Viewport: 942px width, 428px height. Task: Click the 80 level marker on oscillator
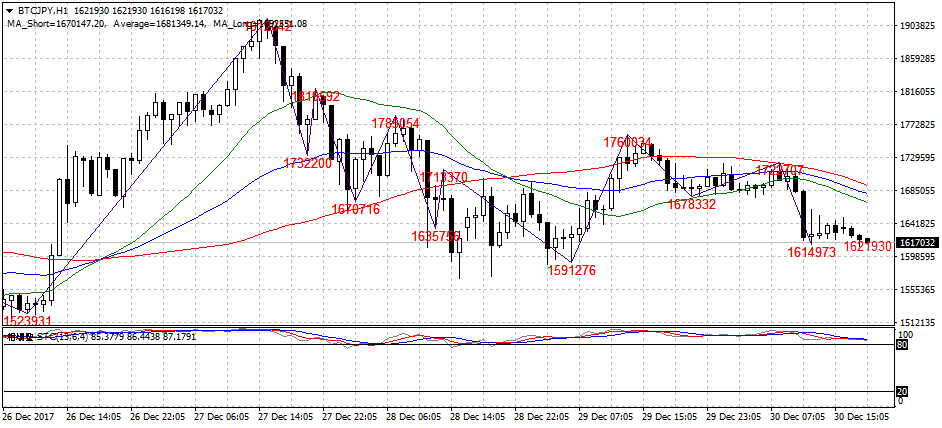[901, 345]
